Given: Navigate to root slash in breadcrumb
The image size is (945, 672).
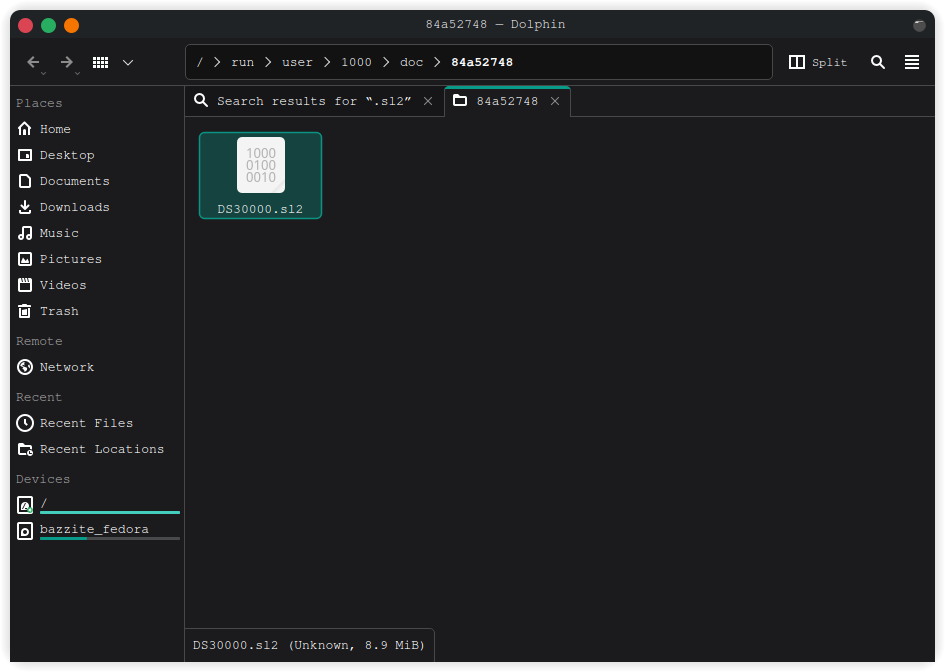Looking at the screenshot, I should coord(199,62).
